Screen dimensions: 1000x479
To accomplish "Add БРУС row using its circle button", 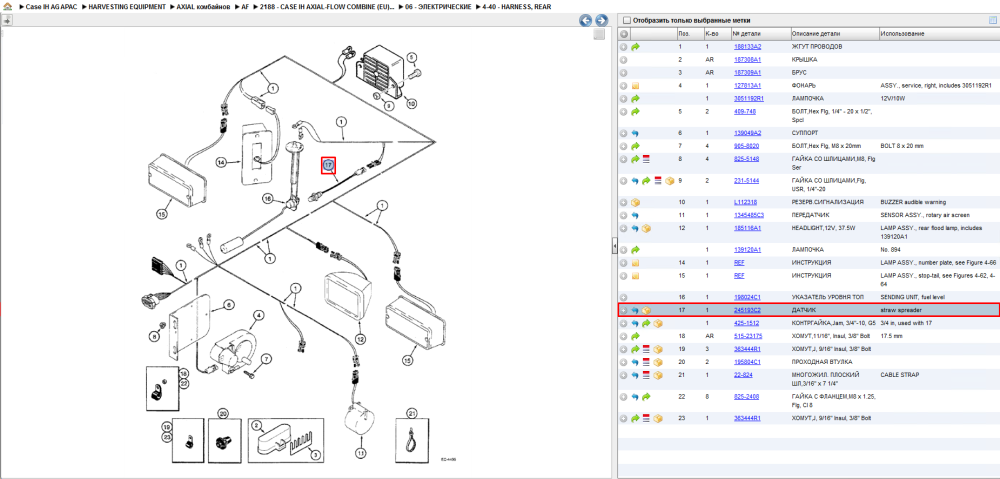I will tap(624, 72).
